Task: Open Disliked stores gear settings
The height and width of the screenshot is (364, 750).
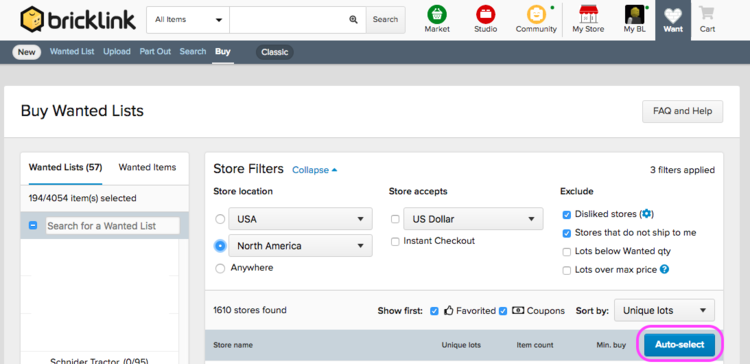Action: [647, 213]
